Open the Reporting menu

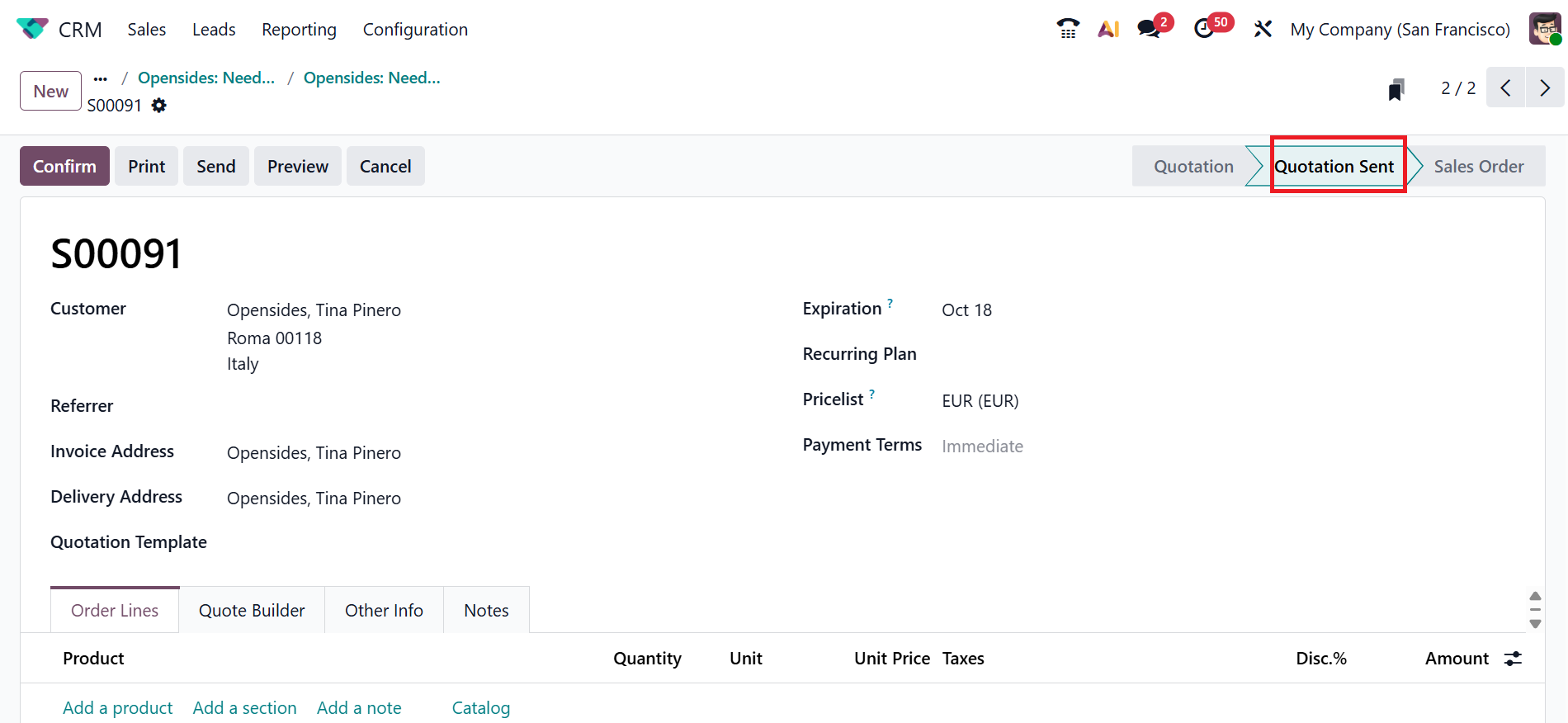click(x=299, y=30)
